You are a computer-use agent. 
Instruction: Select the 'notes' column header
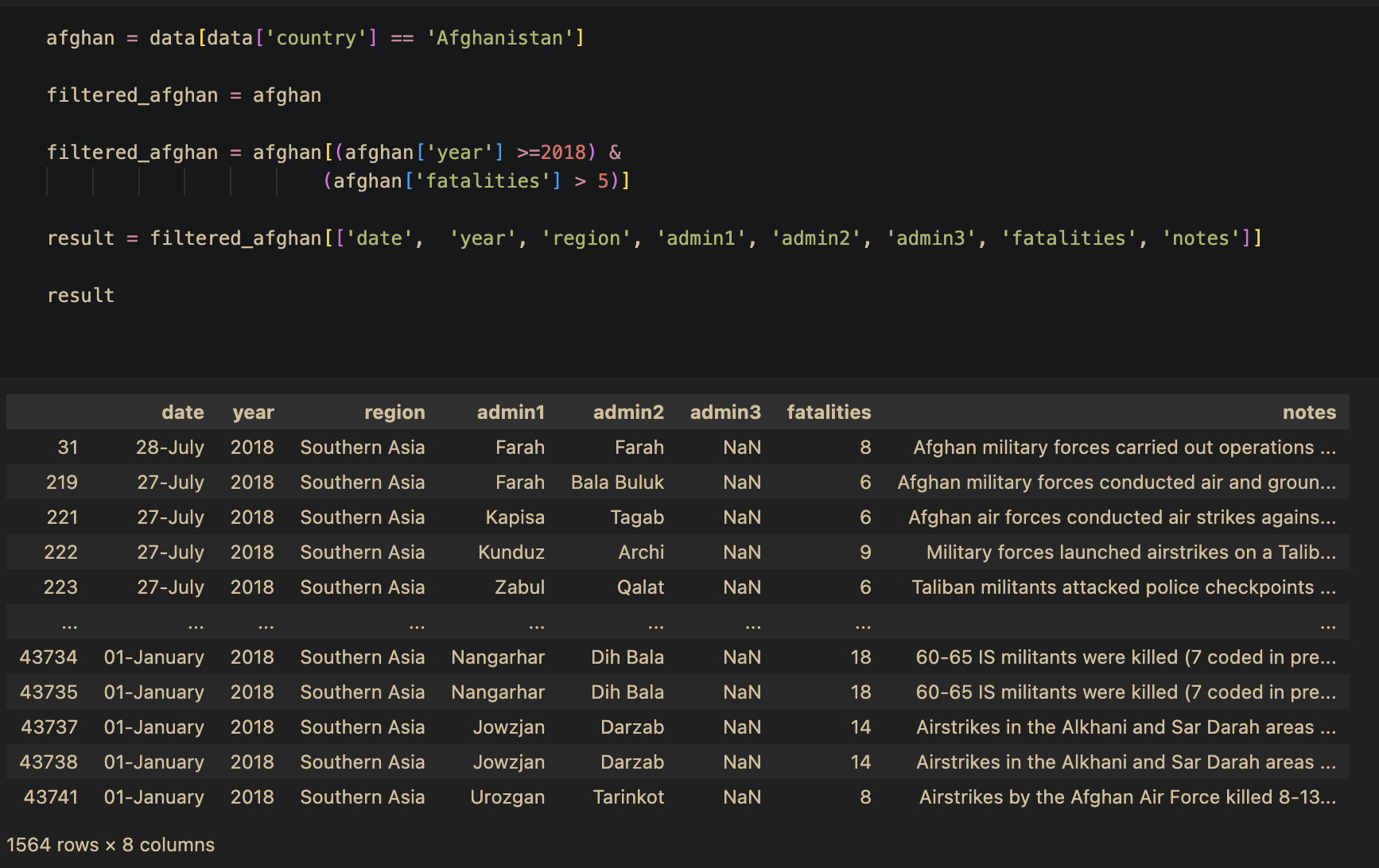point(1309,412)
